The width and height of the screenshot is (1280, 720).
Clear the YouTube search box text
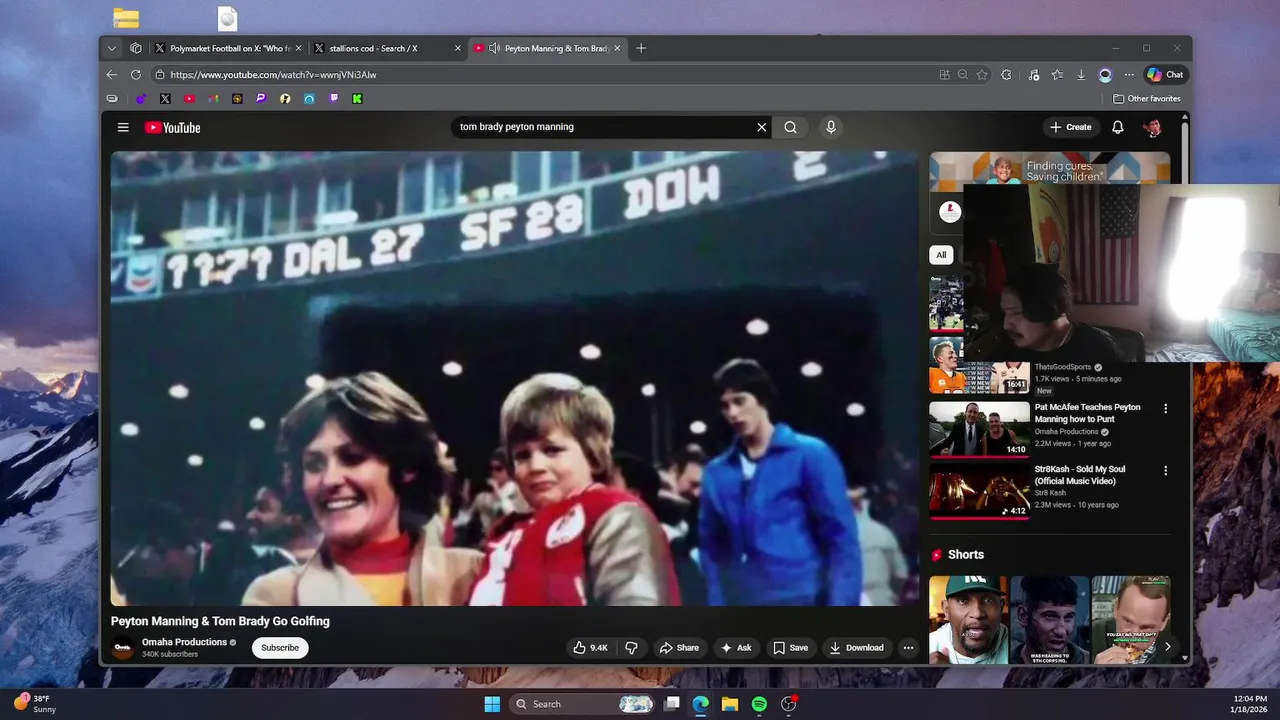point(761,127)
